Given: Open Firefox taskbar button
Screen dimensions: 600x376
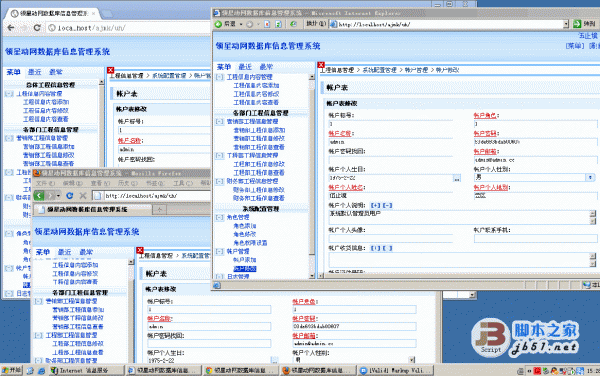Looking at the screenshot, I should (318, 370).
